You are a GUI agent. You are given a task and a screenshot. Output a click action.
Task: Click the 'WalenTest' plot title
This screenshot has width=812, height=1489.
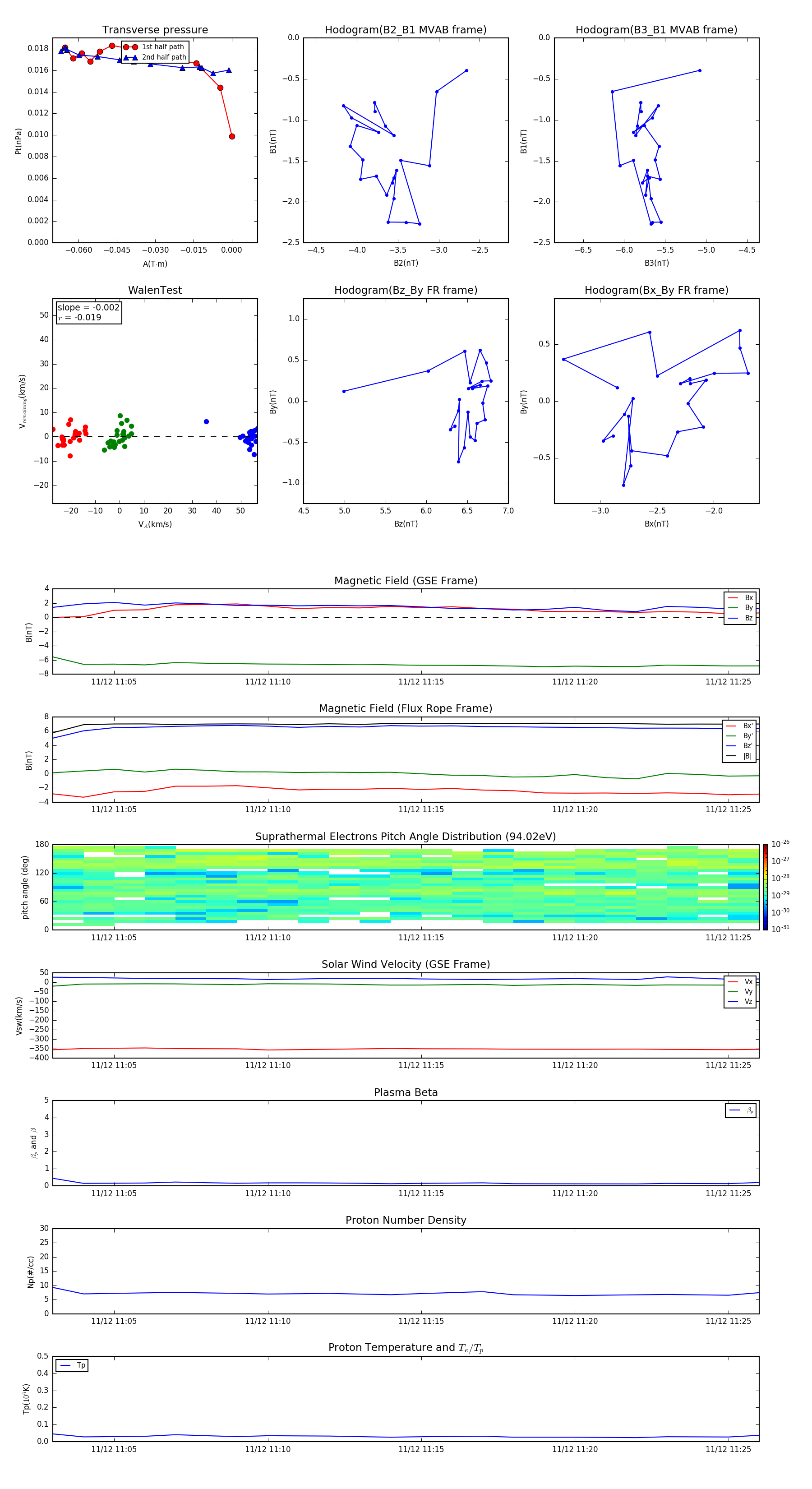pyautogui.click(x=155, y=290)
